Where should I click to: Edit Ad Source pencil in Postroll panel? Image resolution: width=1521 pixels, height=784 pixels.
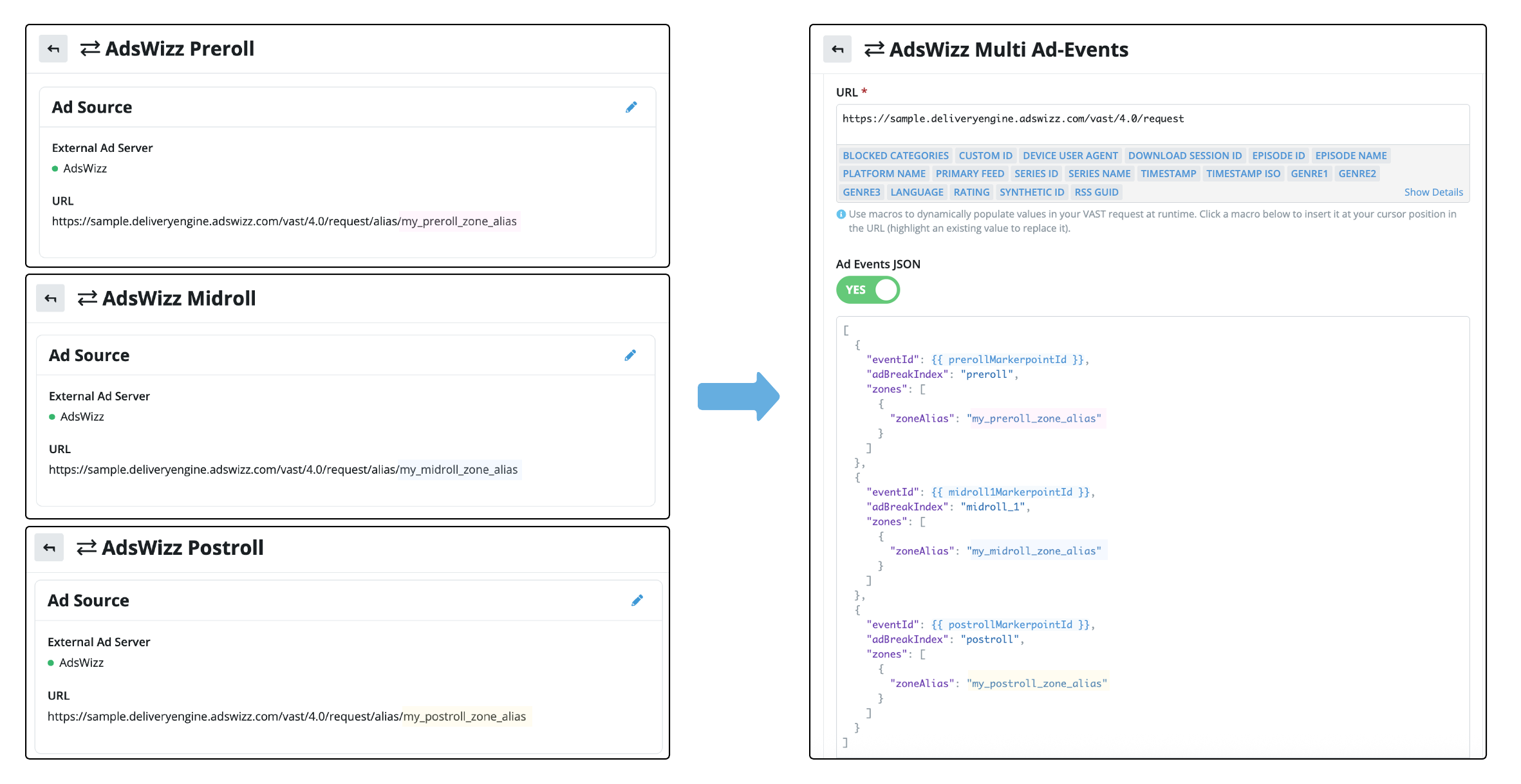pos(637,601)
